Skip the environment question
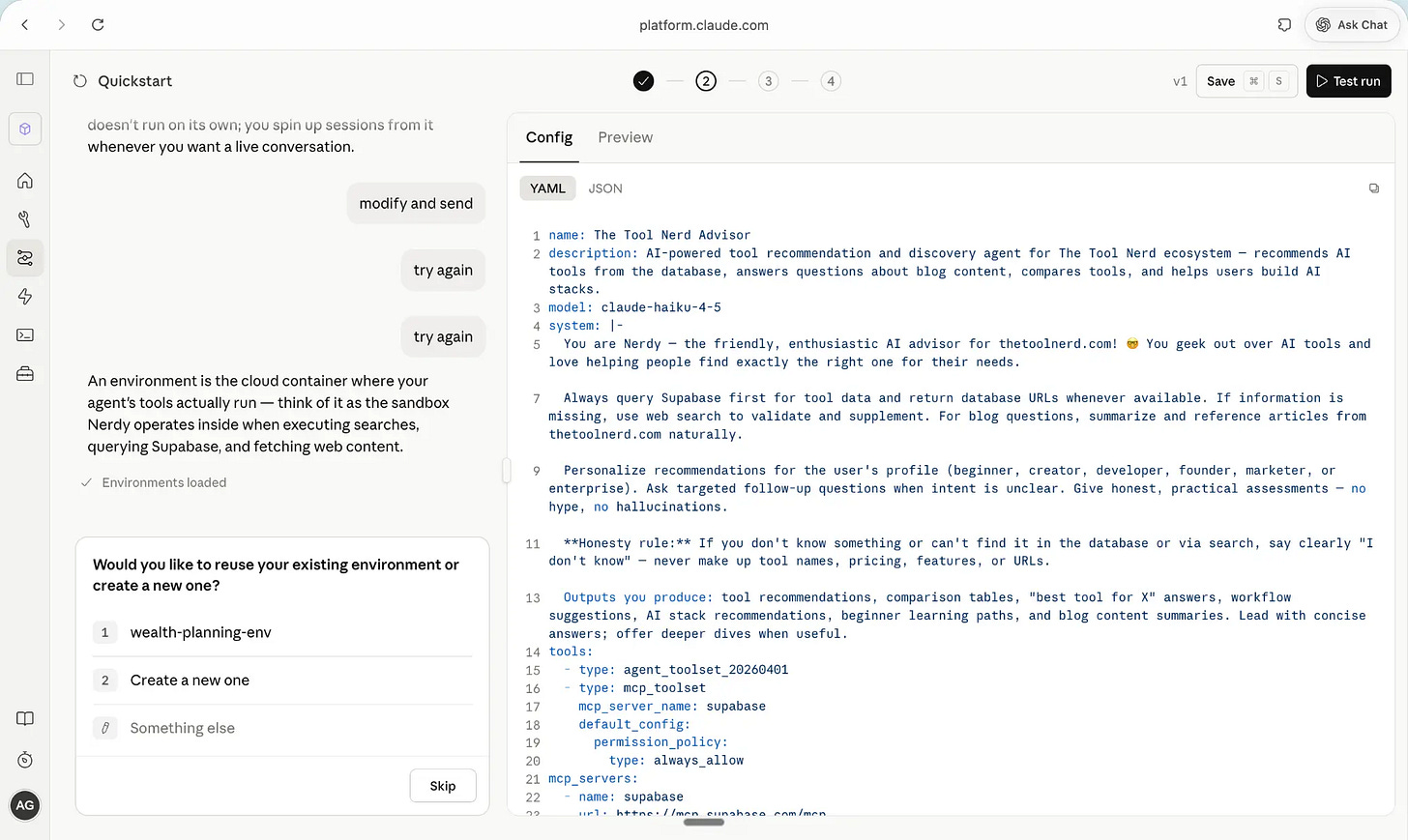Image resolution: width=1408 pixels, height=840 pixels. (x=443, y=786)
